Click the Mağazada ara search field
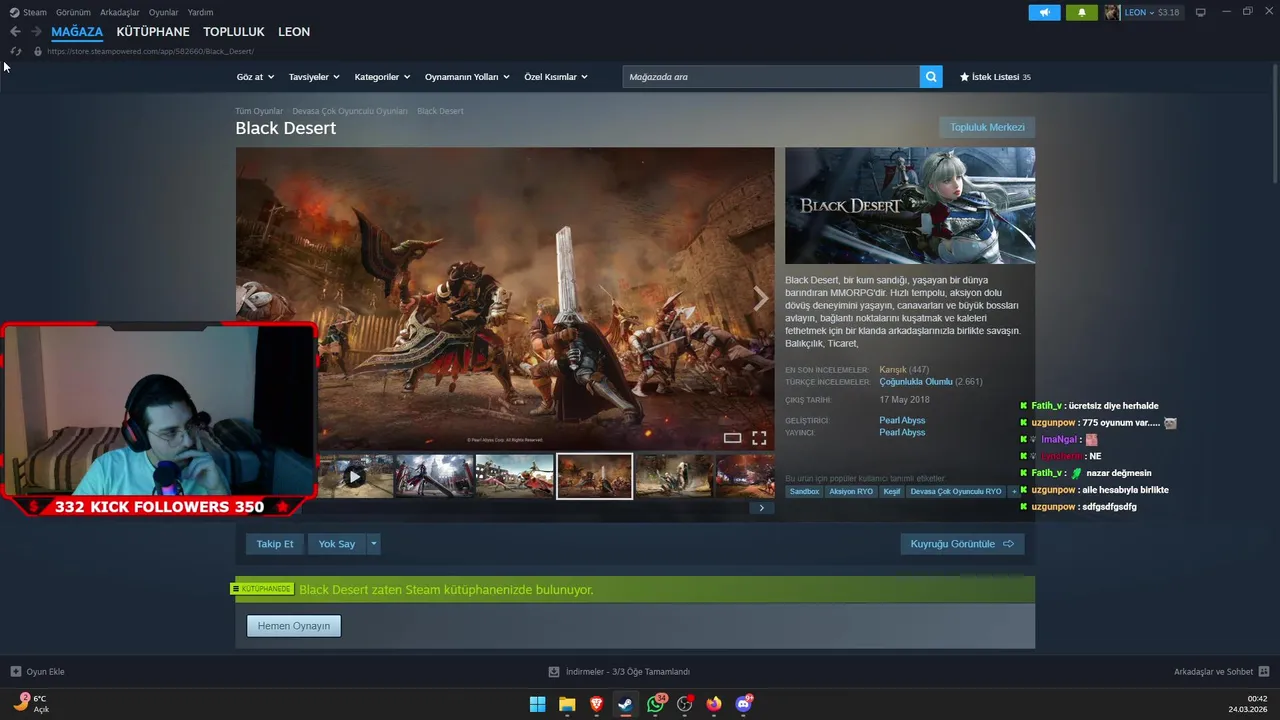The height and width of the screenshot is (720, 1280). tap(771, 77)
